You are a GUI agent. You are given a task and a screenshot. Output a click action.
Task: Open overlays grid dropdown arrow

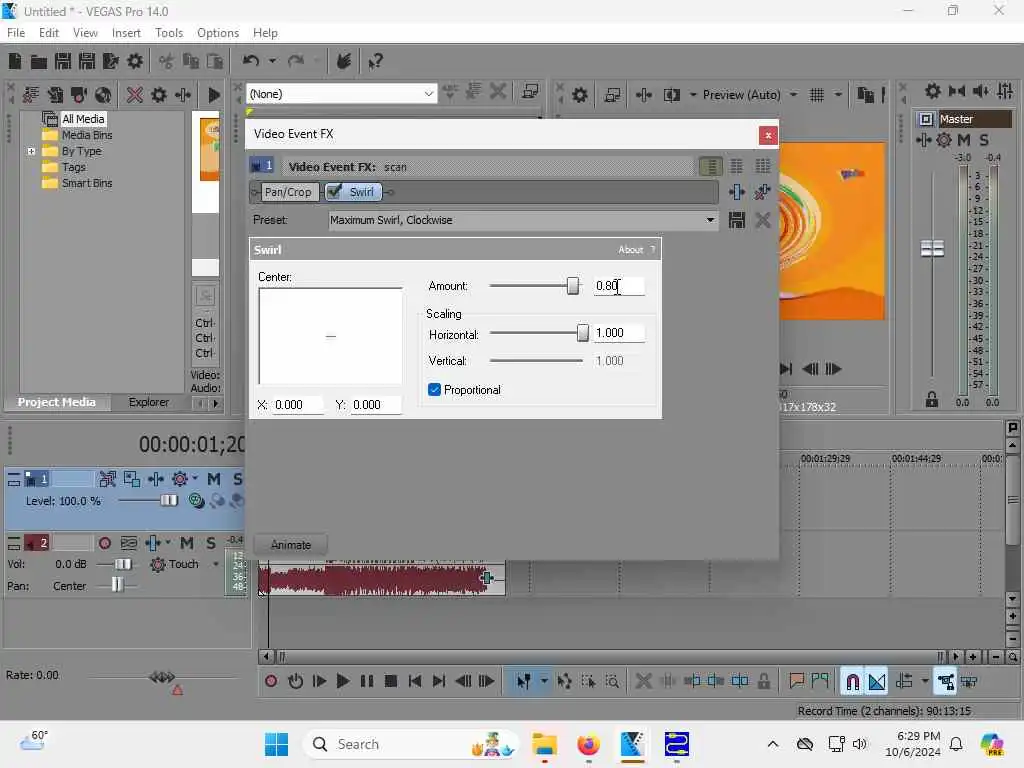[x=838, y=95]
